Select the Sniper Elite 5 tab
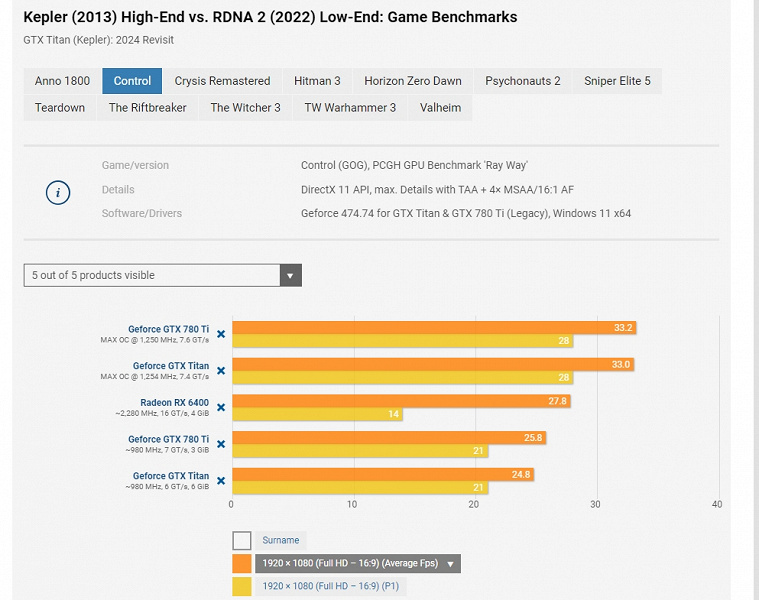Viewport: 759px width, 600px height. coord(617,81)
